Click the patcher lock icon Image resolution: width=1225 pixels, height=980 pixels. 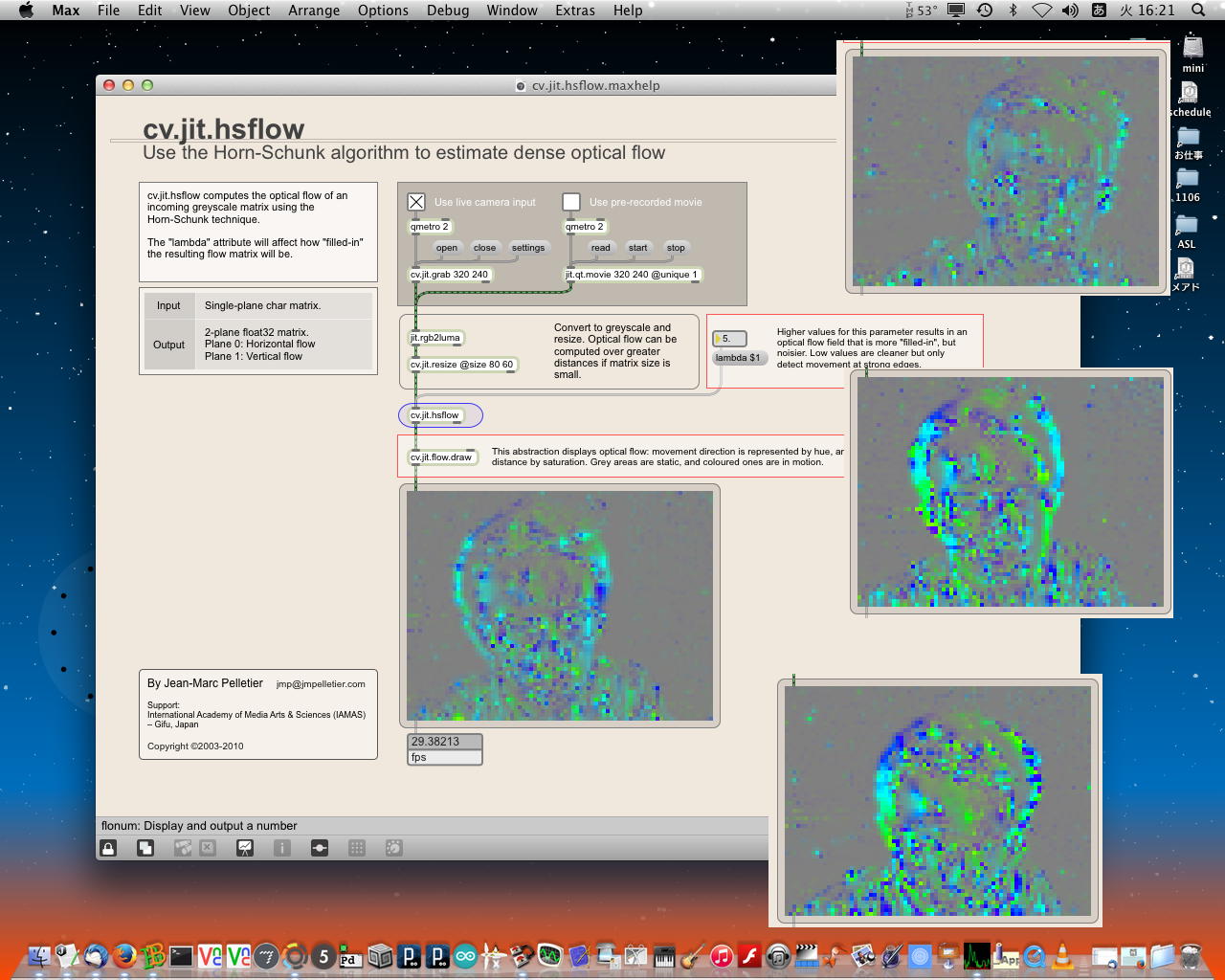109,848
